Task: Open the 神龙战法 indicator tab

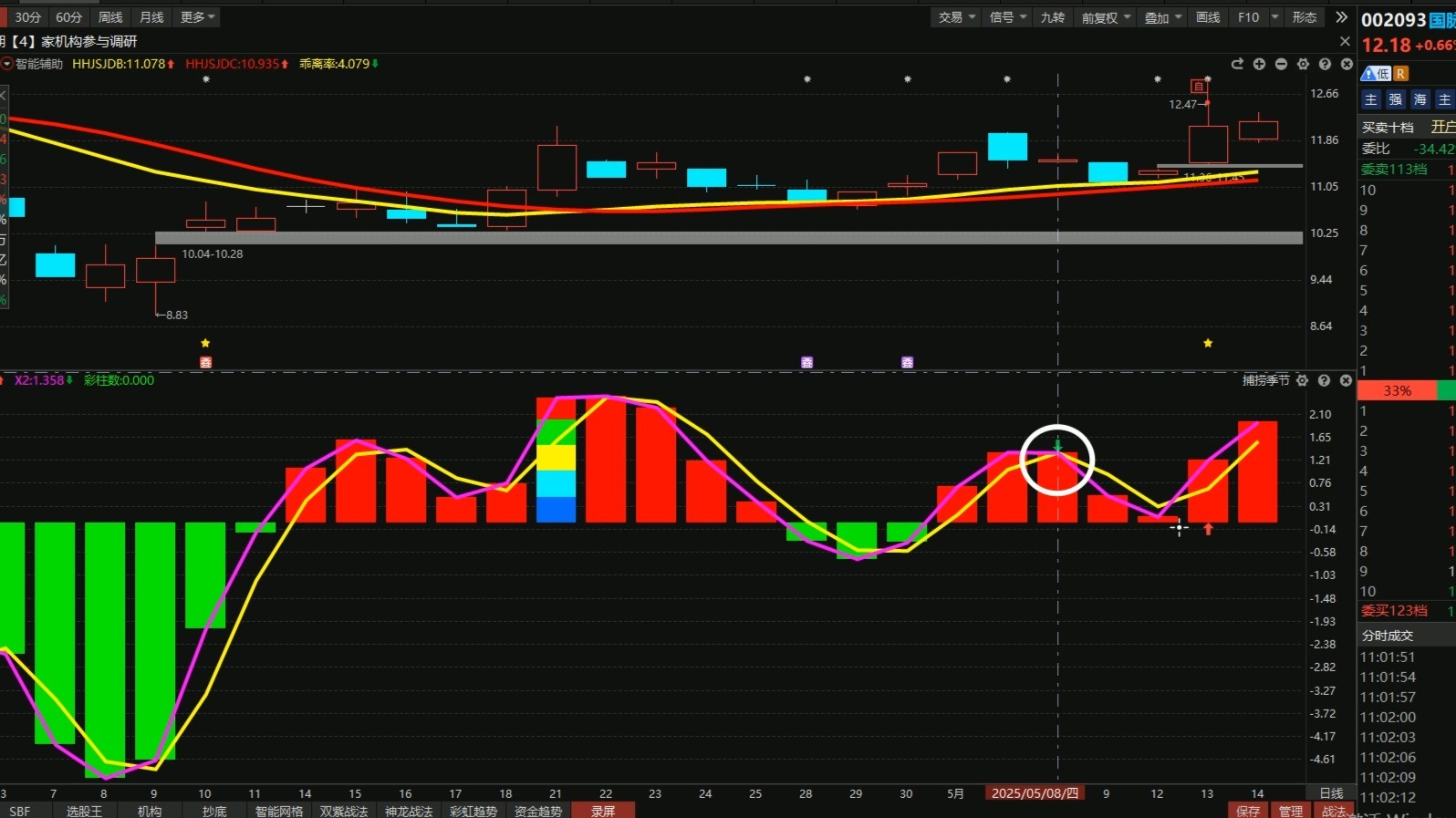Action: 409,811
